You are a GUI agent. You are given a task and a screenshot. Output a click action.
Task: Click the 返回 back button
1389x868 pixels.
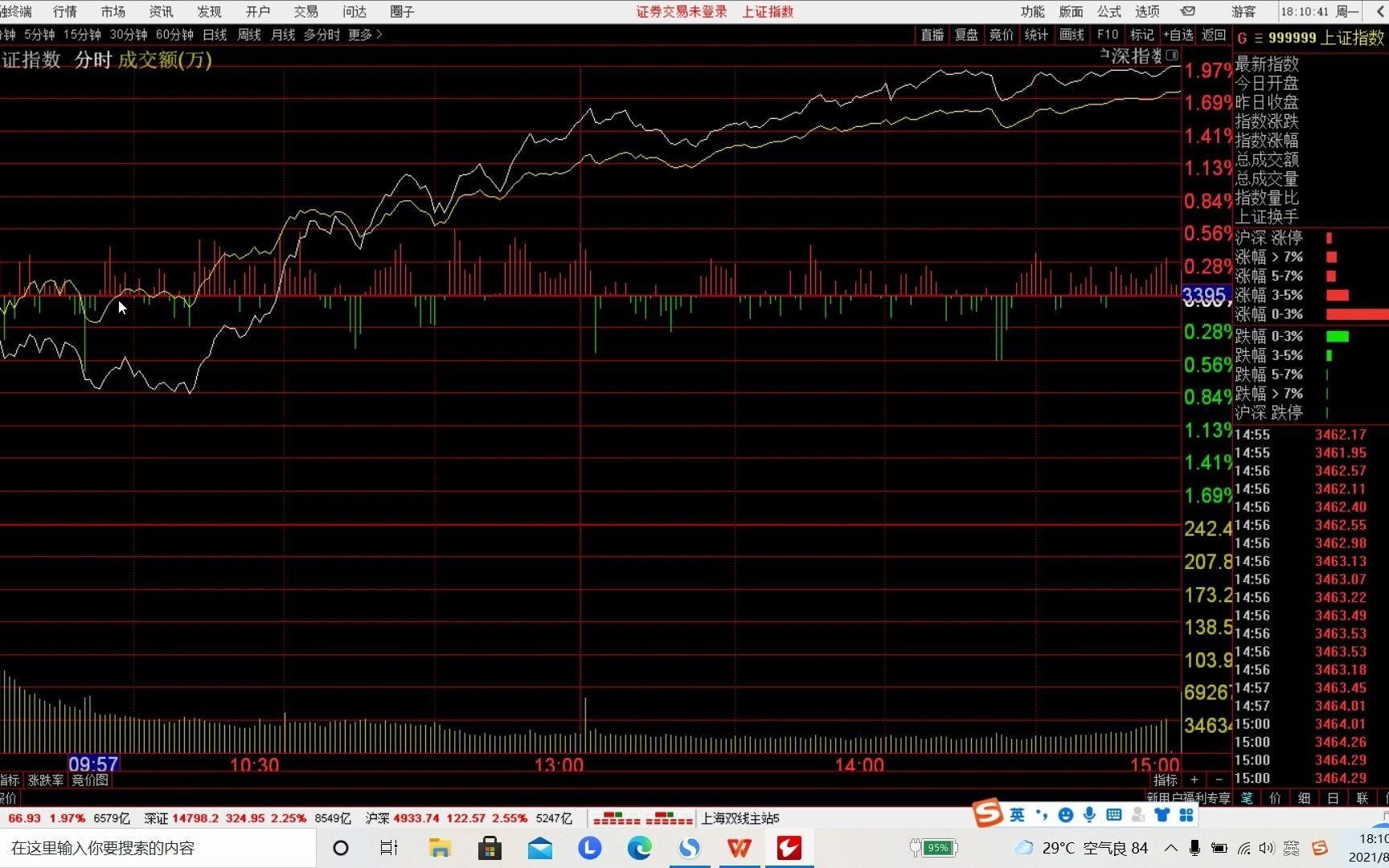[x=1214, y=35]
